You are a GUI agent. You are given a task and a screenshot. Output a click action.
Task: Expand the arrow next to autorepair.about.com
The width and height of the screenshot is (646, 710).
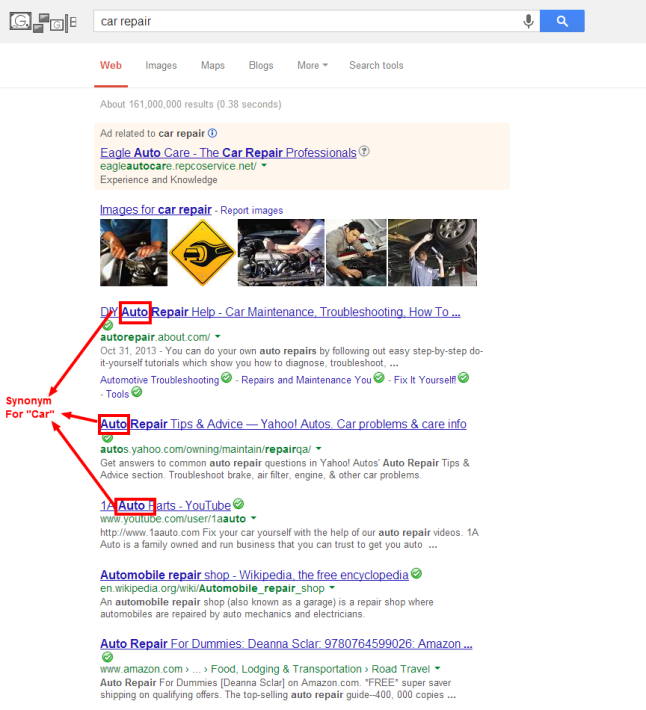tap(218, 336)
